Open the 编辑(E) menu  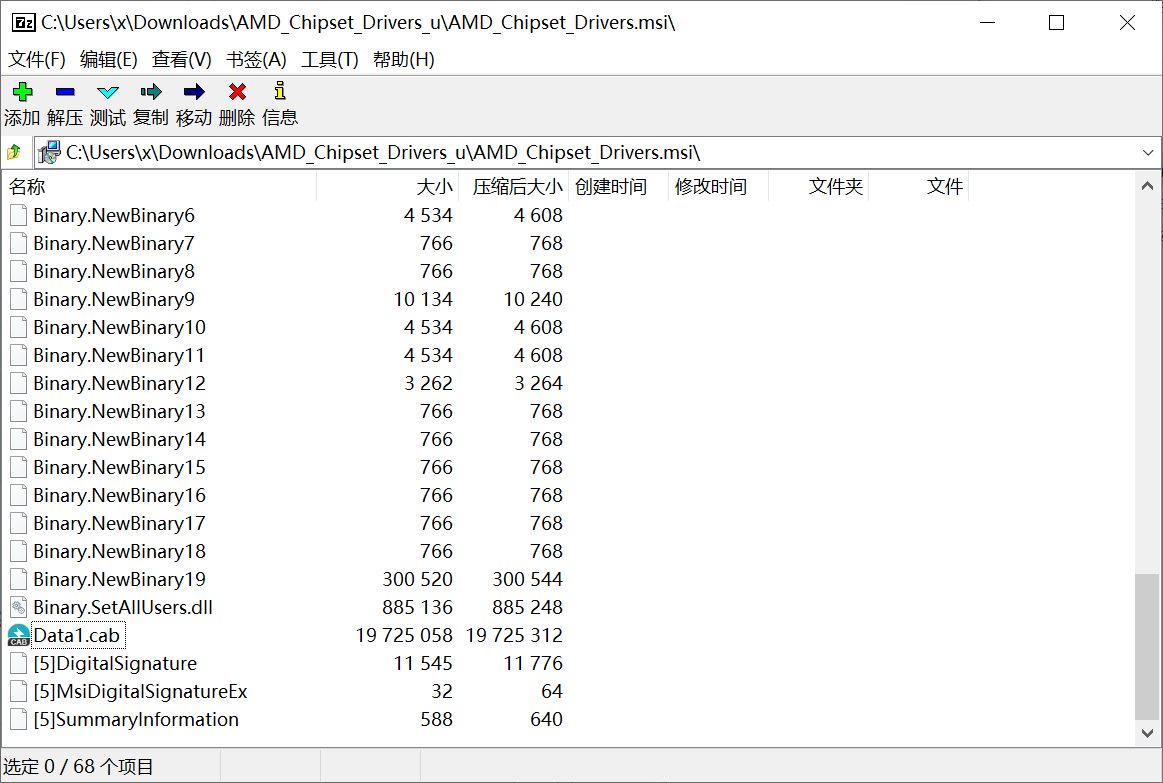[108, 59]
